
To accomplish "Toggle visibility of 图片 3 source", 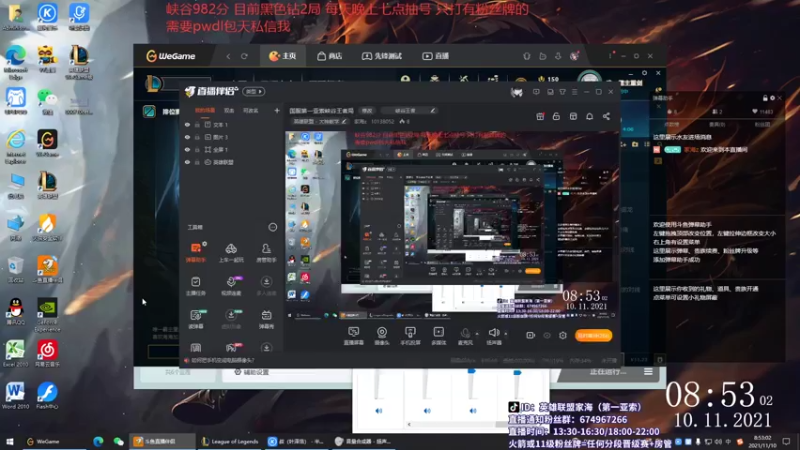I will point(187,137).
